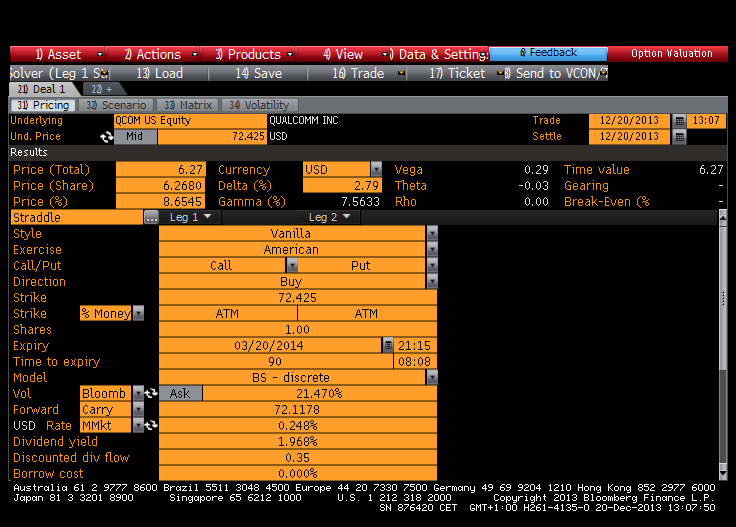Expand the Leg 1 dropdown
This screenshot has height=527, width=736.
190,217
